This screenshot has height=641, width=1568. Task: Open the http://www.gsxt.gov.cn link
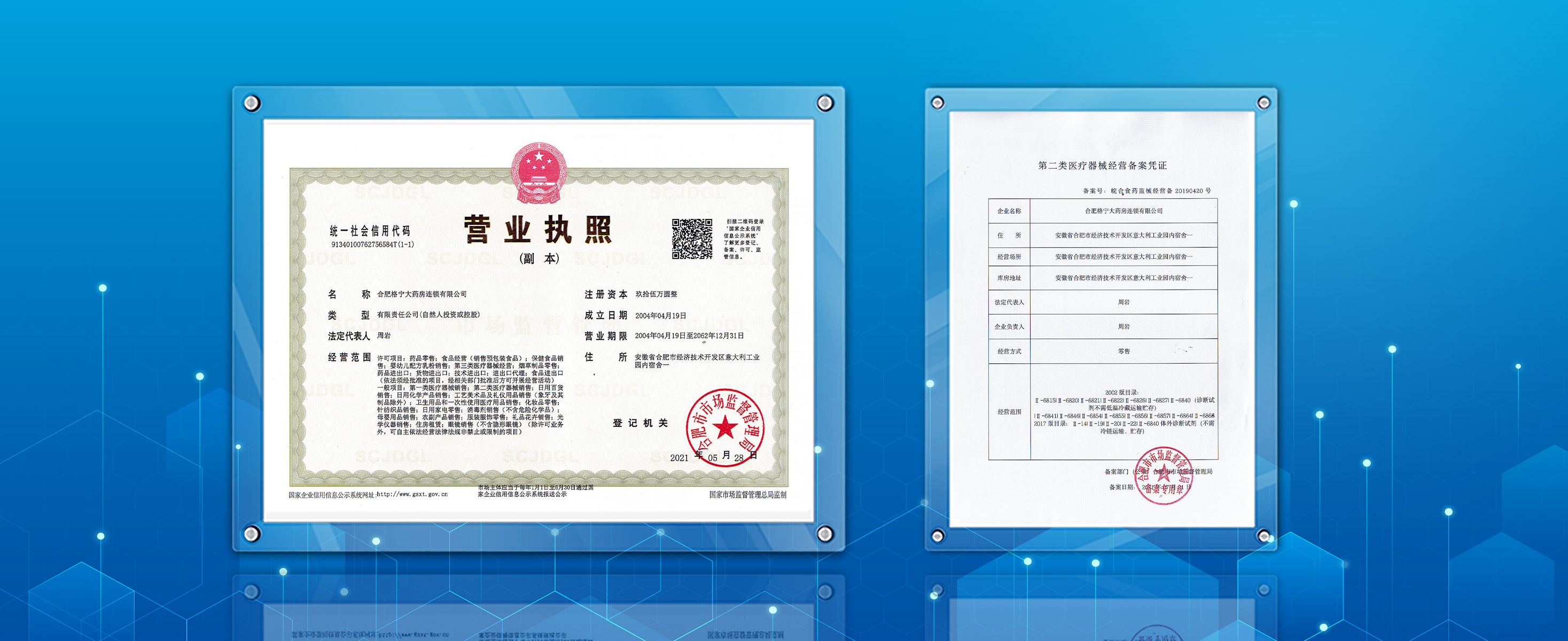pyautogui.click(x=412, y=494)
